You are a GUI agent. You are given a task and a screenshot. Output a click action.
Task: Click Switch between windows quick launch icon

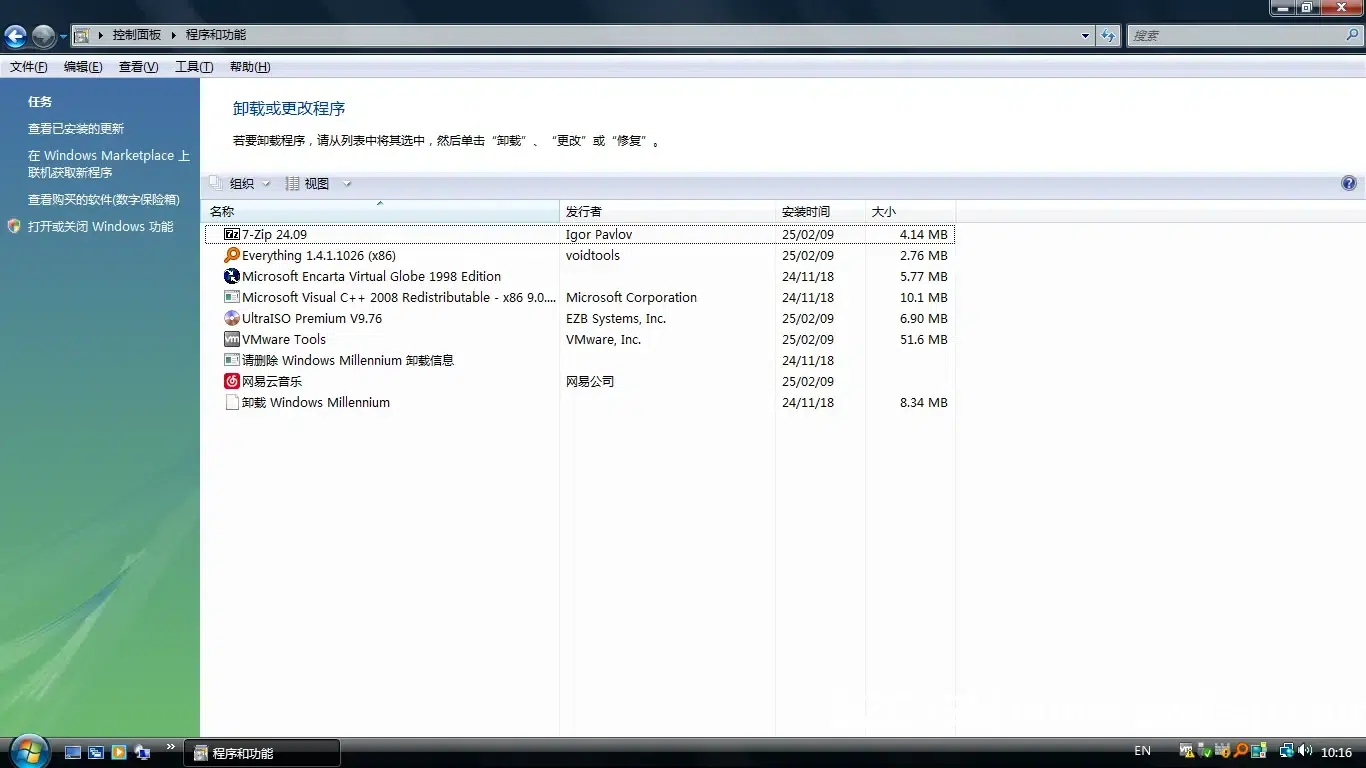pyautogui.click(x=96, y=752)
